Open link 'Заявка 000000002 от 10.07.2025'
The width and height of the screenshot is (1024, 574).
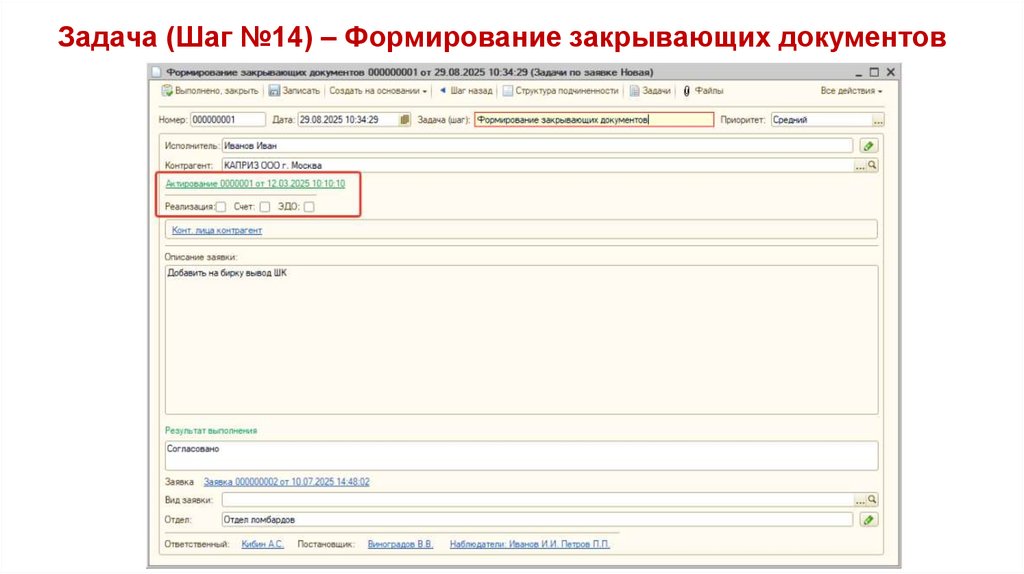click(x=287, y=481)
